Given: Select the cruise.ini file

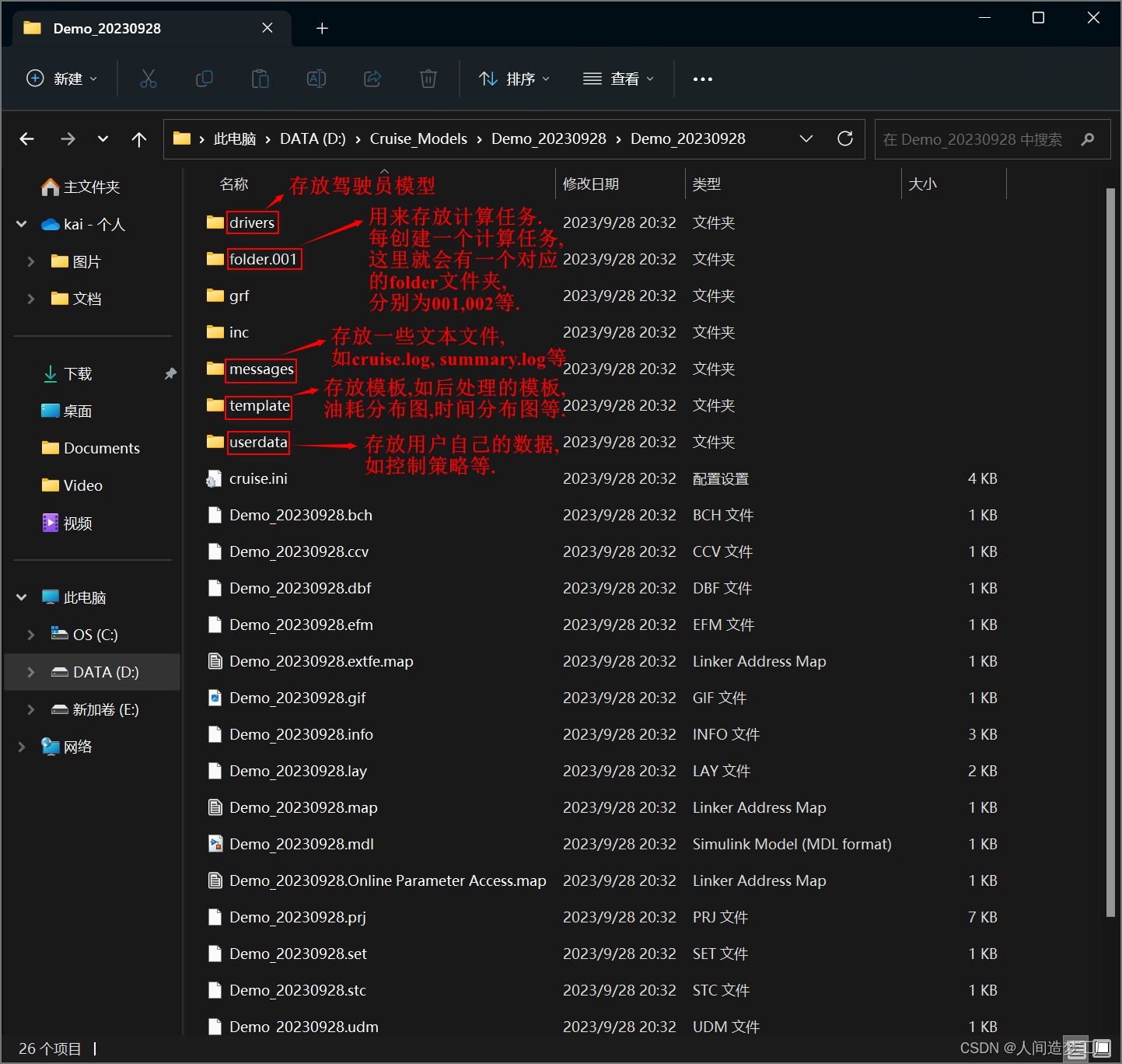Looking at the screenshot, I should (258, 478).
